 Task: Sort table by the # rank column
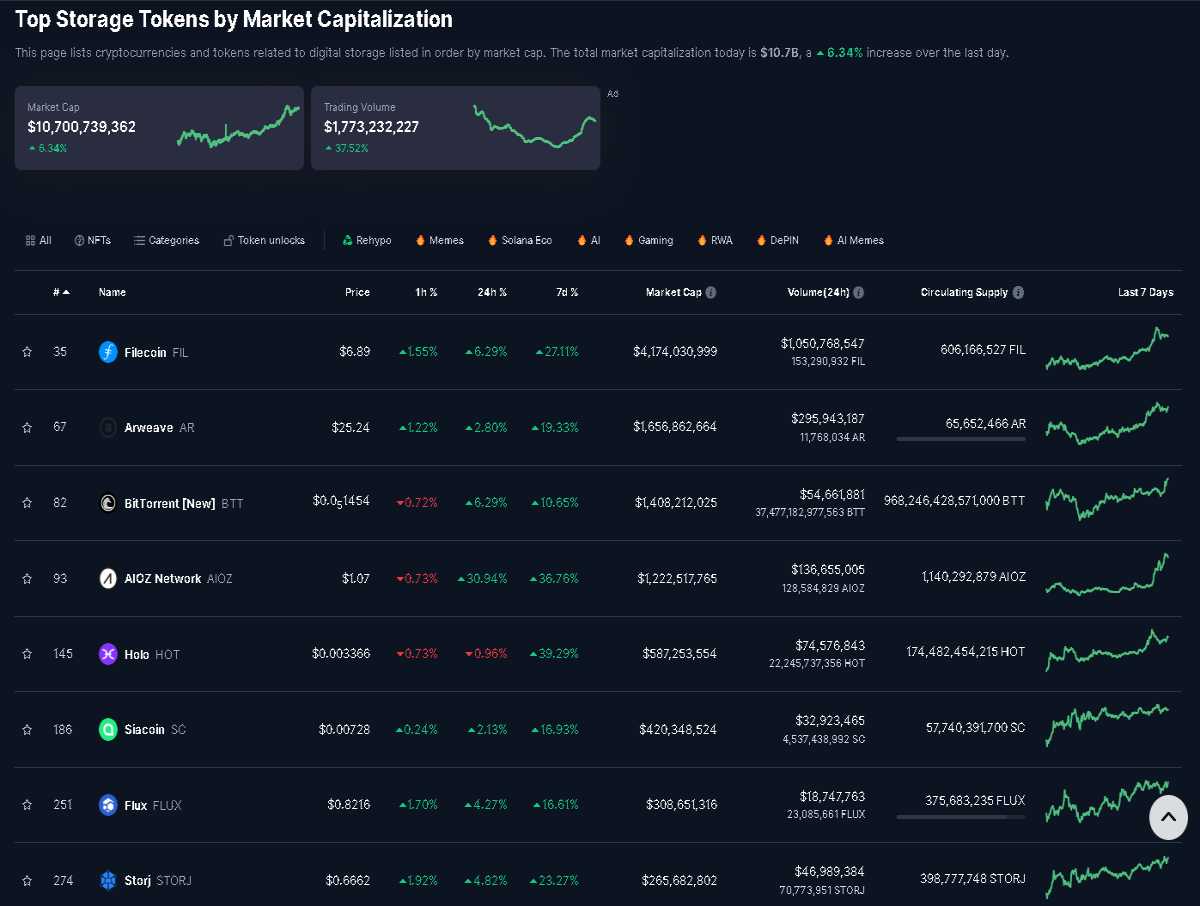[x=61, y=293]
